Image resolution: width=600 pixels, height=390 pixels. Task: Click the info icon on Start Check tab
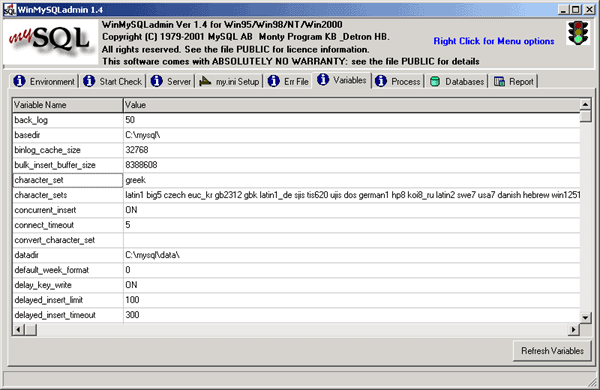tap(89, 81)
